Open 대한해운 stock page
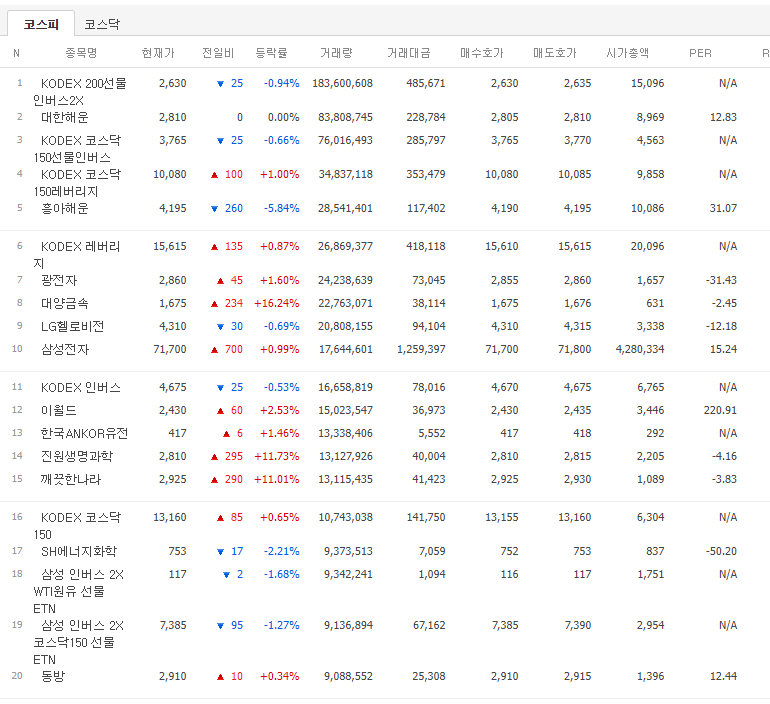Screen dimensions: 770x704 64,117
